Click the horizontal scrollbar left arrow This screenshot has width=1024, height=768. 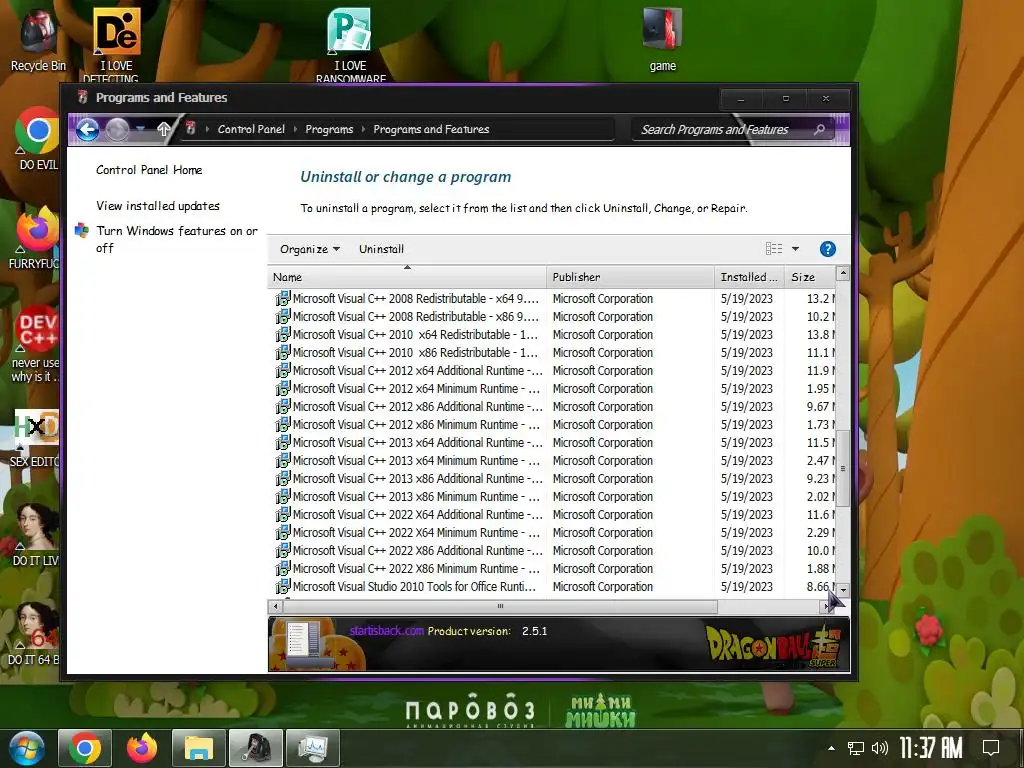point(276,606)
